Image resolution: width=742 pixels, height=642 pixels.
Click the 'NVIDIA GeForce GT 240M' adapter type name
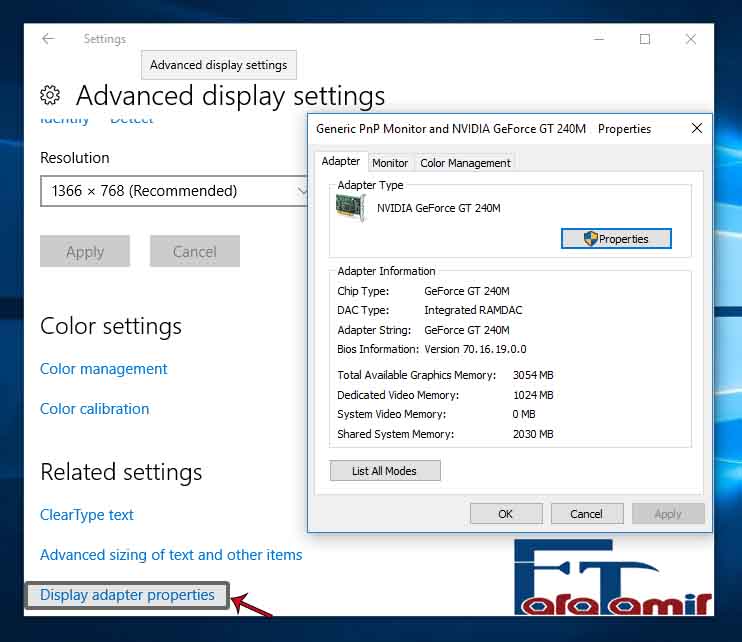[439, 208]
